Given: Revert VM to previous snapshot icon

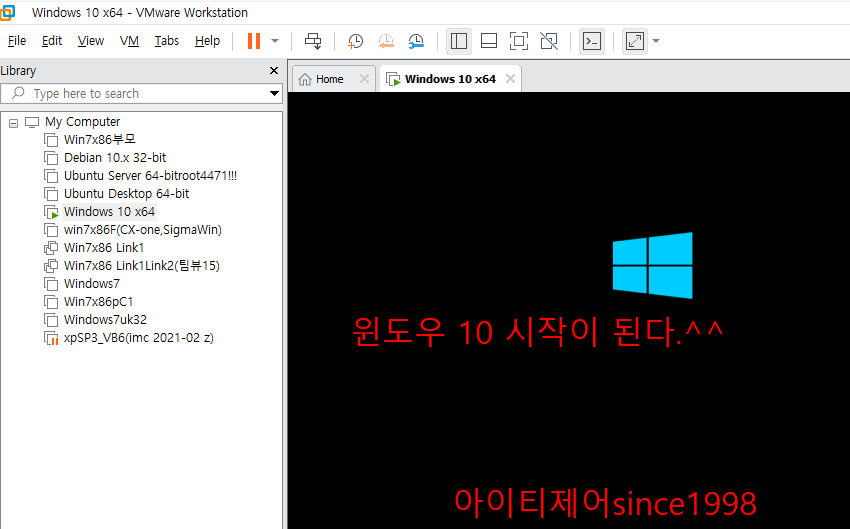Looking at the screenshot, I should tap(386, 41).
